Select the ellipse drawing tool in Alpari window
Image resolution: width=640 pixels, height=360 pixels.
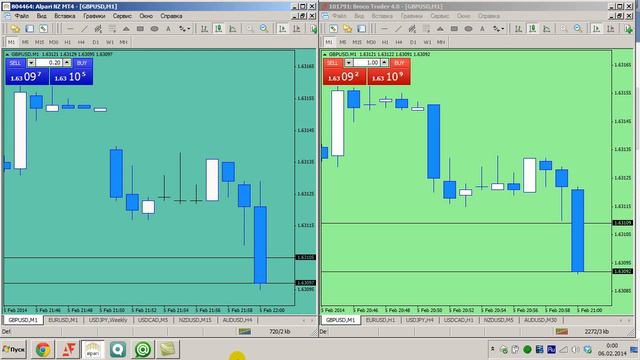(x=154, y=29)
